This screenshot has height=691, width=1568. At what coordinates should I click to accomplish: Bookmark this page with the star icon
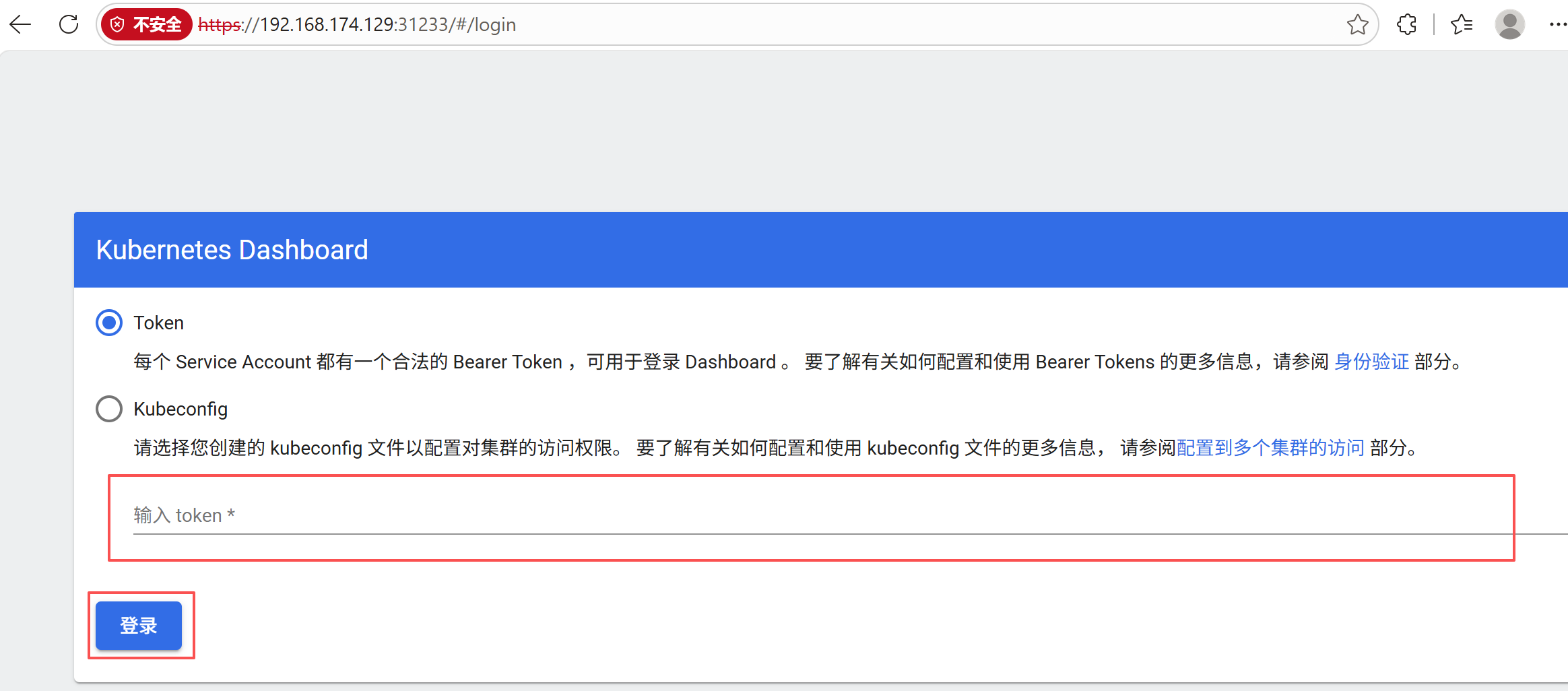click(x=1357, y=25)
